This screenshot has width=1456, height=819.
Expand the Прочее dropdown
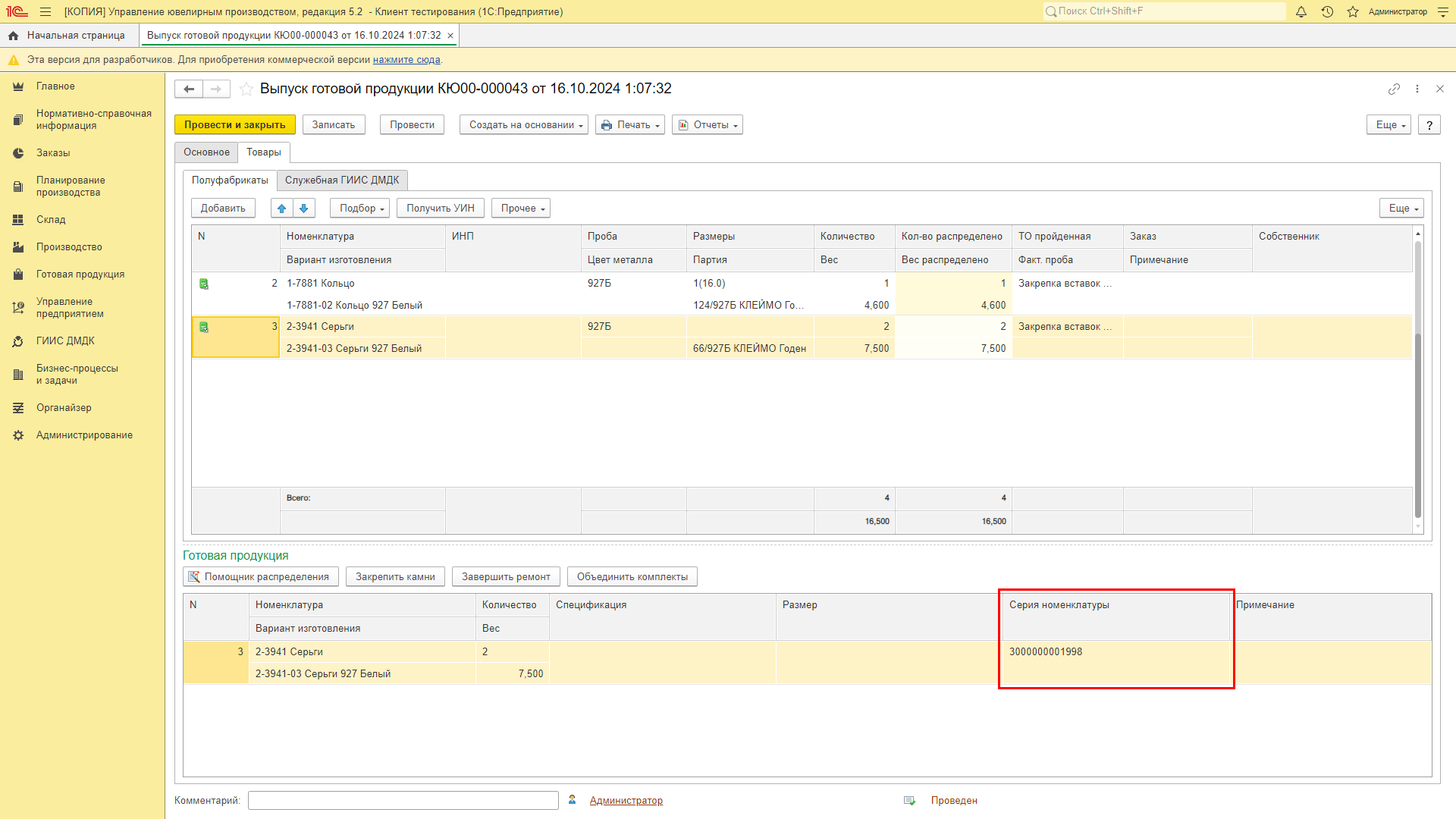[521, 208]
